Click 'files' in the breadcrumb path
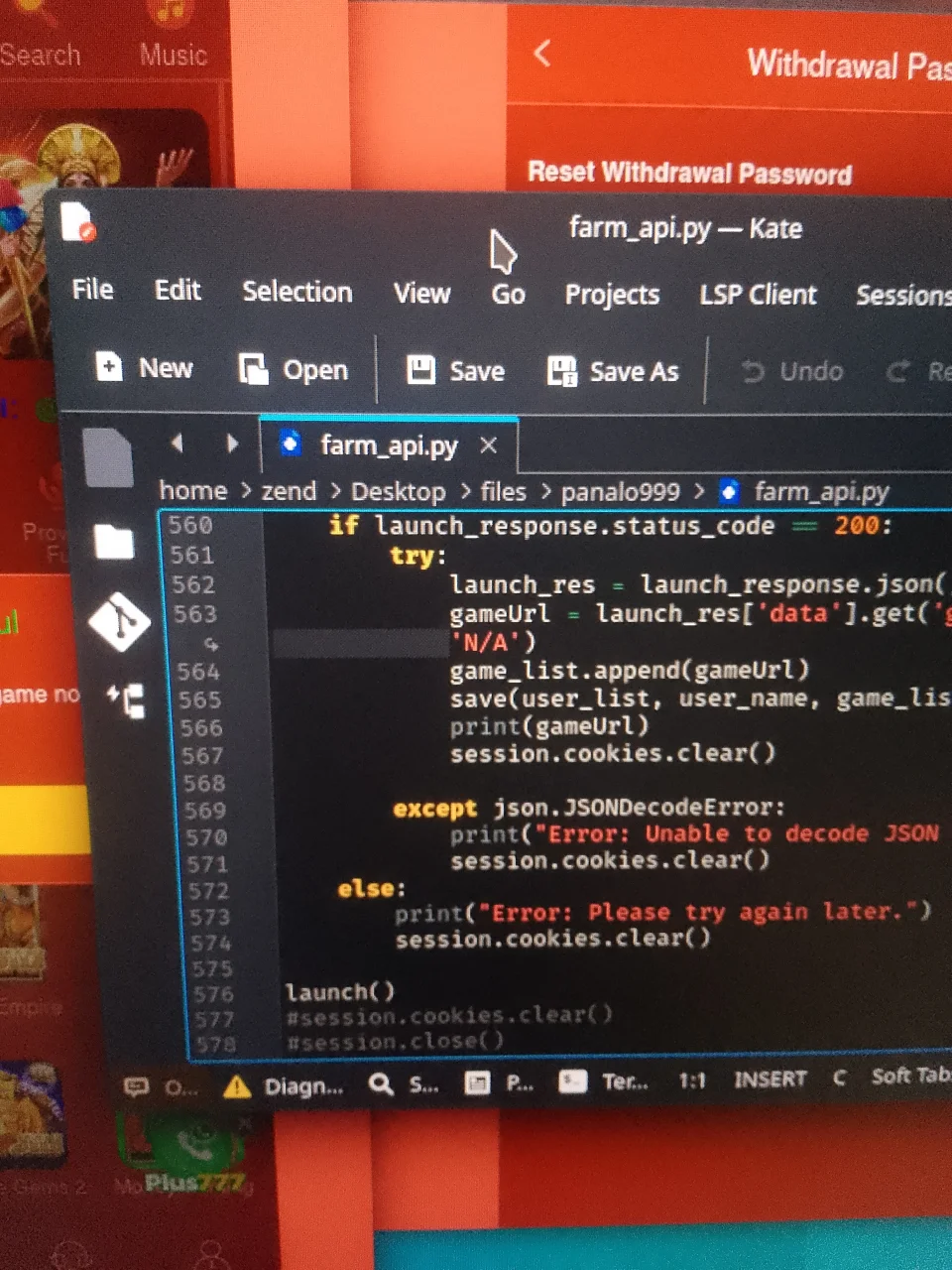Screen dimensions: 952x1270 pos(503,492)
